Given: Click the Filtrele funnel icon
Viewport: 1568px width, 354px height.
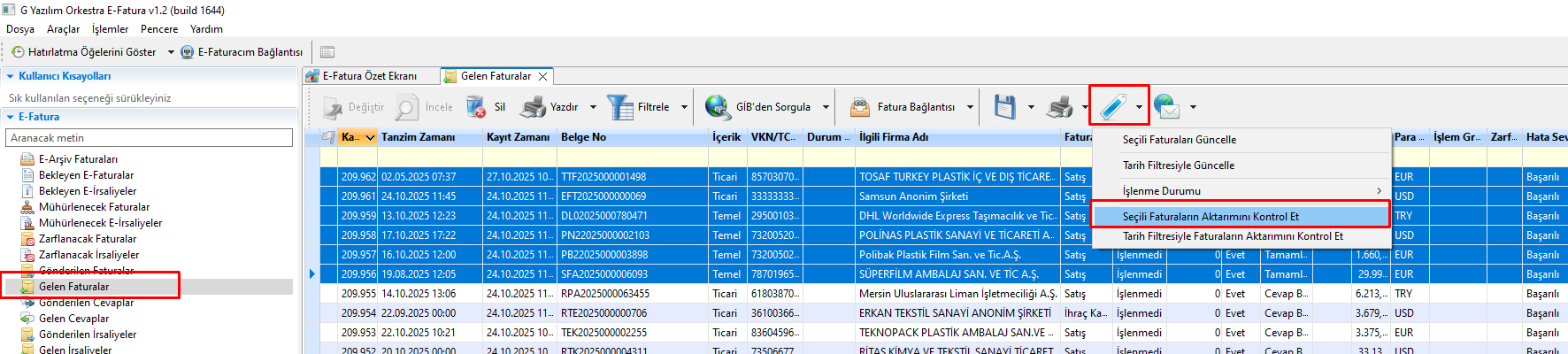Looking at the screenshot, I should (619, 107).
